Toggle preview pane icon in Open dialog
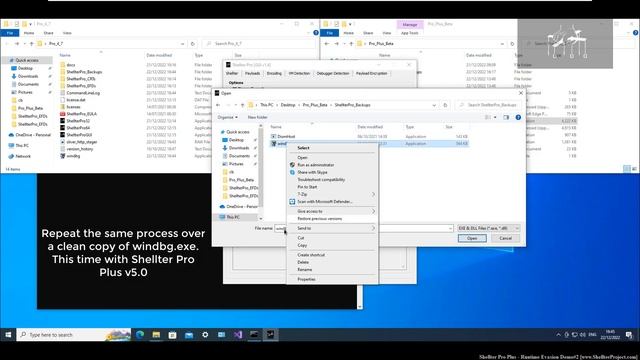Viewport: 640px width, 360px height. tap(506, 117)
